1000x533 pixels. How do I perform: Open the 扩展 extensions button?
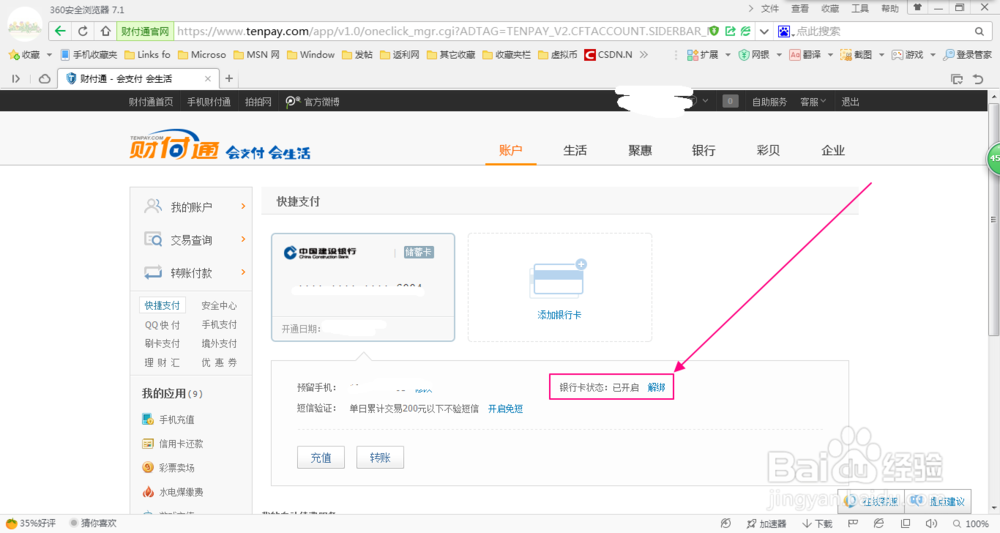click(x=702, y=55)
